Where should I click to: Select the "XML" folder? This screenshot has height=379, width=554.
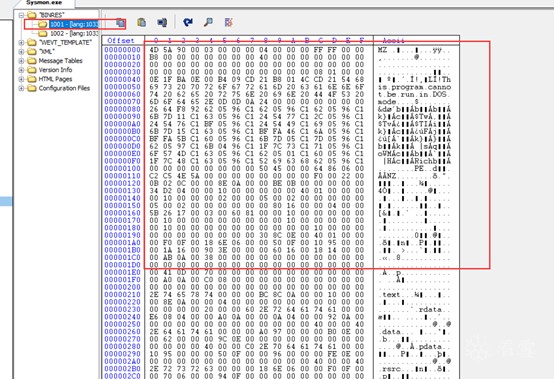47,52
